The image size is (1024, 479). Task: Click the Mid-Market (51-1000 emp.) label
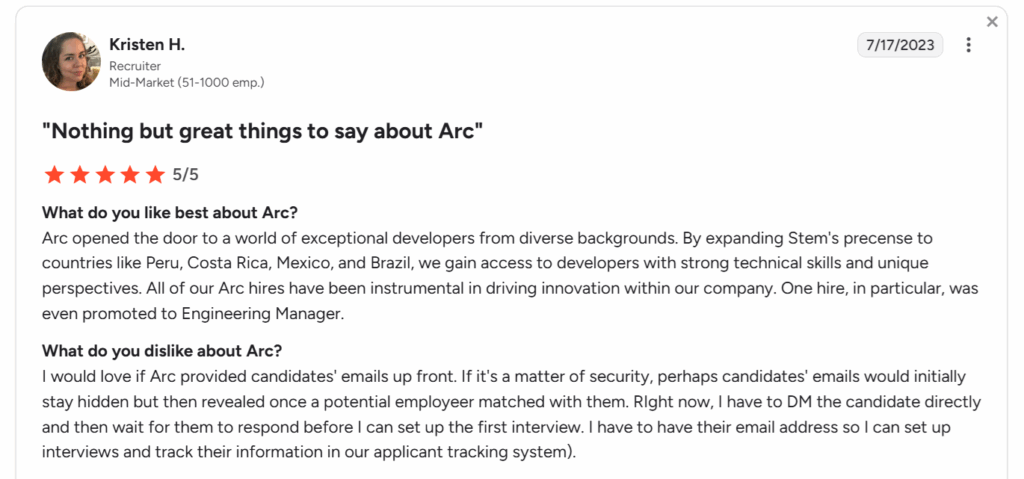coord(187,82)
